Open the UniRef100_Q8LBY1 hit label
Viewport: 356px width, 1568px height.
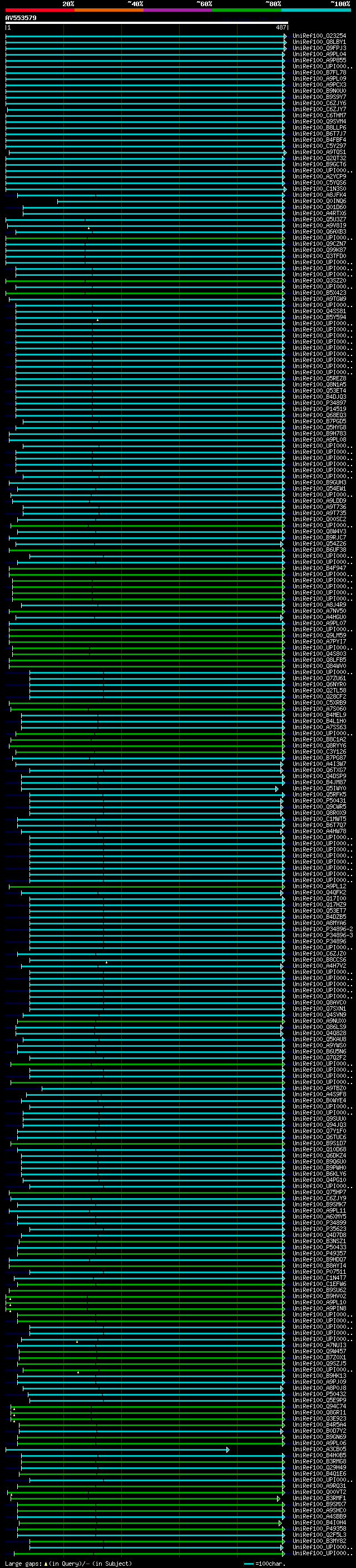click(x=319, y=42)
